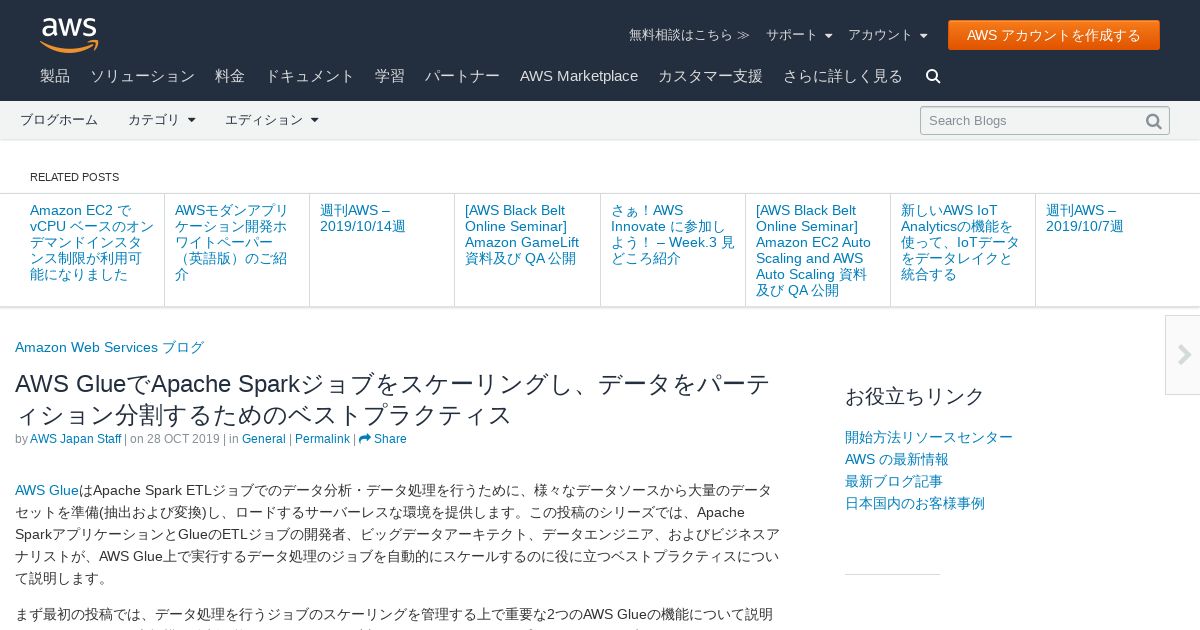Click the Search Blogs magnifier icon
This screenshot has height=630, width=1200.
tap(1154, 121)
